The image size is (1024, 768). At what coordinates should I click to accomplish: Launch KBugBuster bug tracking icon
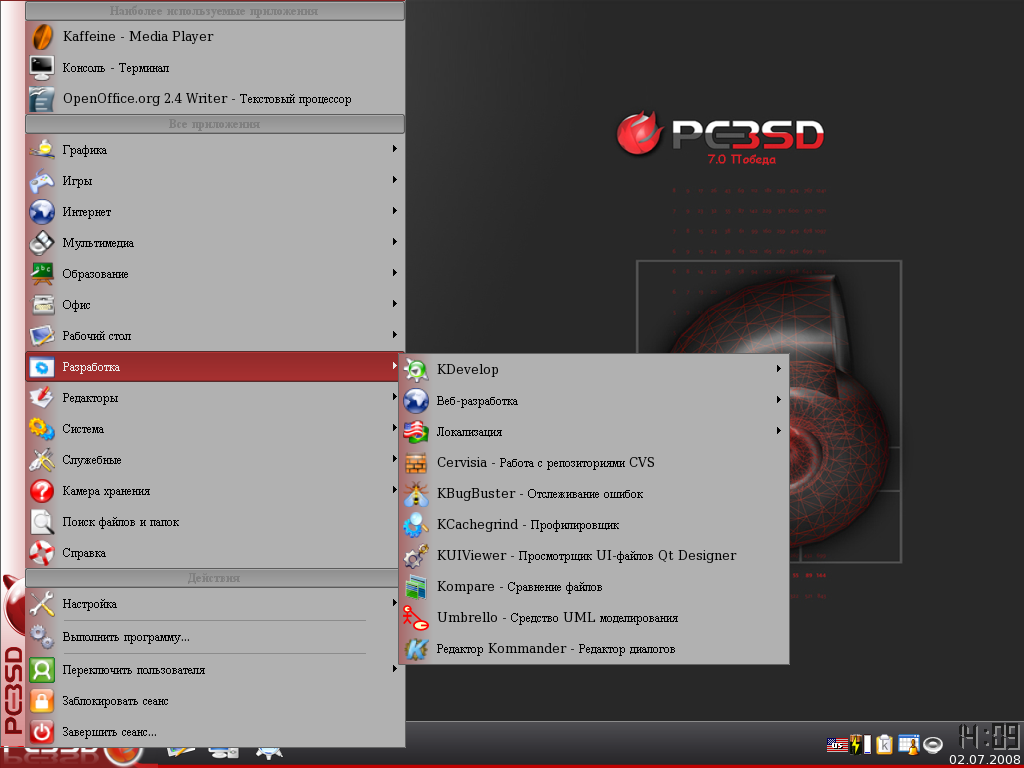(x=415, y=494)
